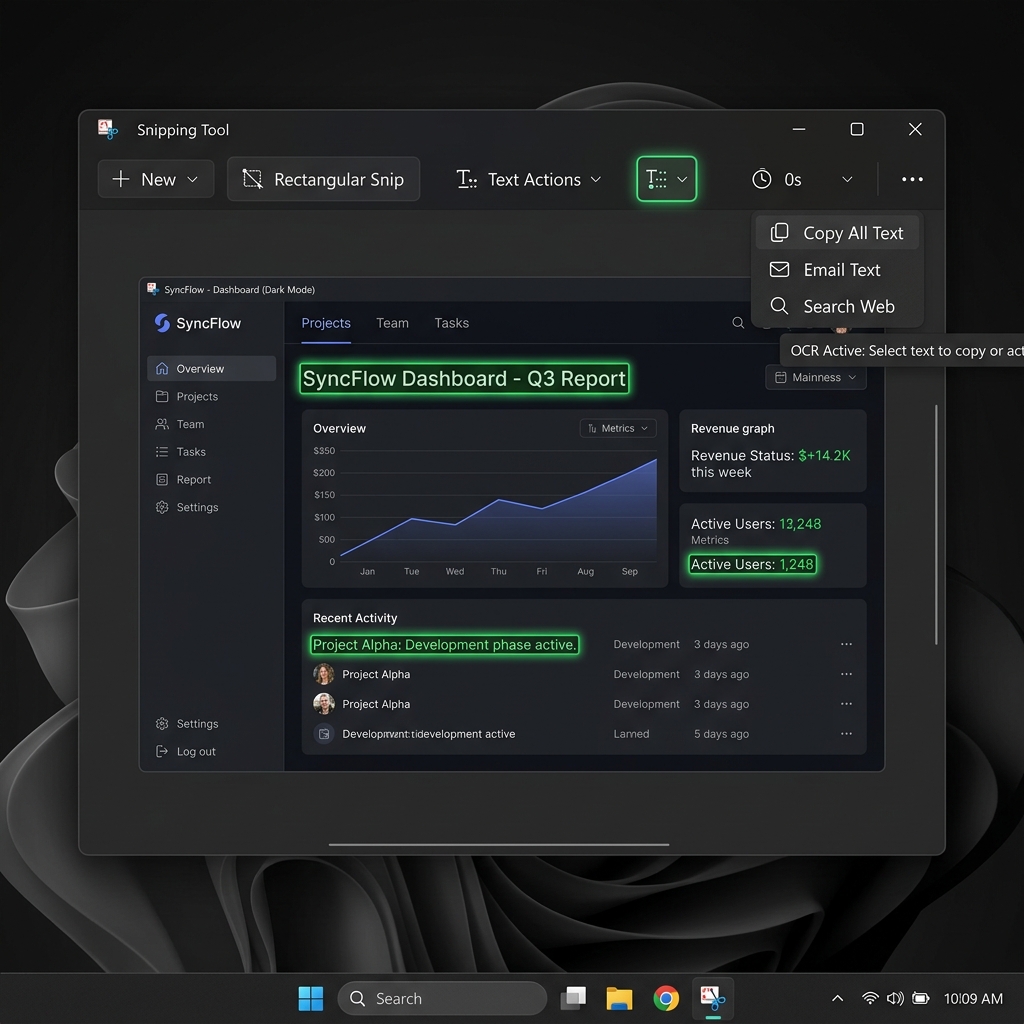Click the lower Settings gear above Log out
This screenshot has height=1024, width=1024.
[x=162, y=724]
